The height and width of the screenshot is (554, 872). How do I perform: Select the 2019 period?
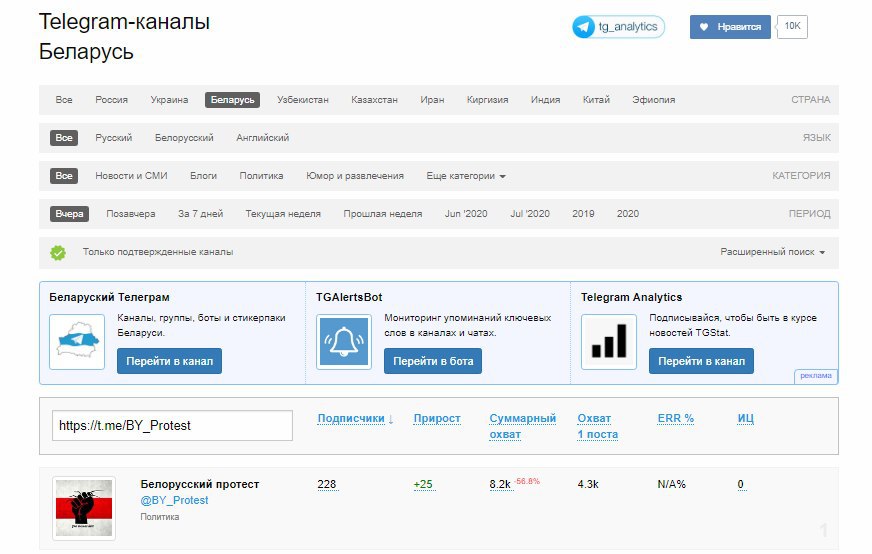[583, 214]
